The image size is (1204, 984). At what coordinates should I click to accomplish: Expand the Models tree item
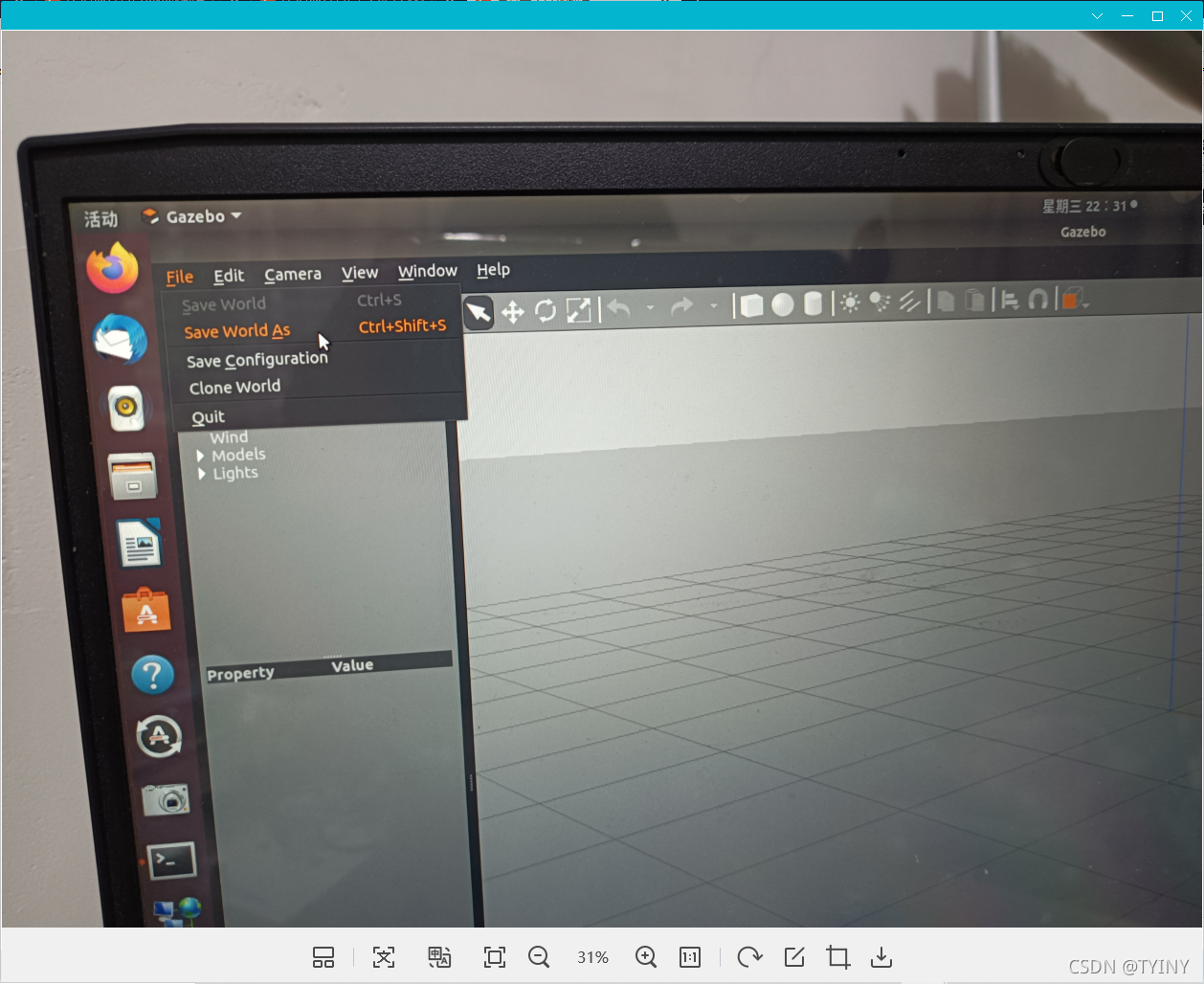200,456
